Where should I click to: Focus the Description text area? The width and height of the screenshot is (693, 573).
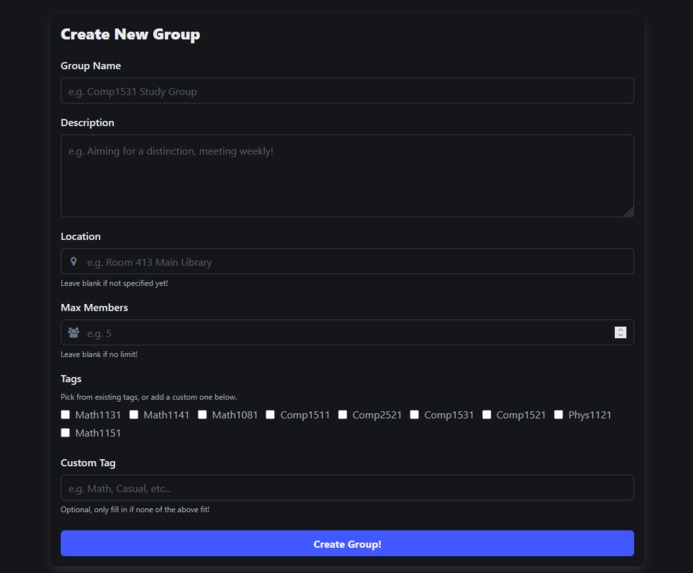point(347,176)
